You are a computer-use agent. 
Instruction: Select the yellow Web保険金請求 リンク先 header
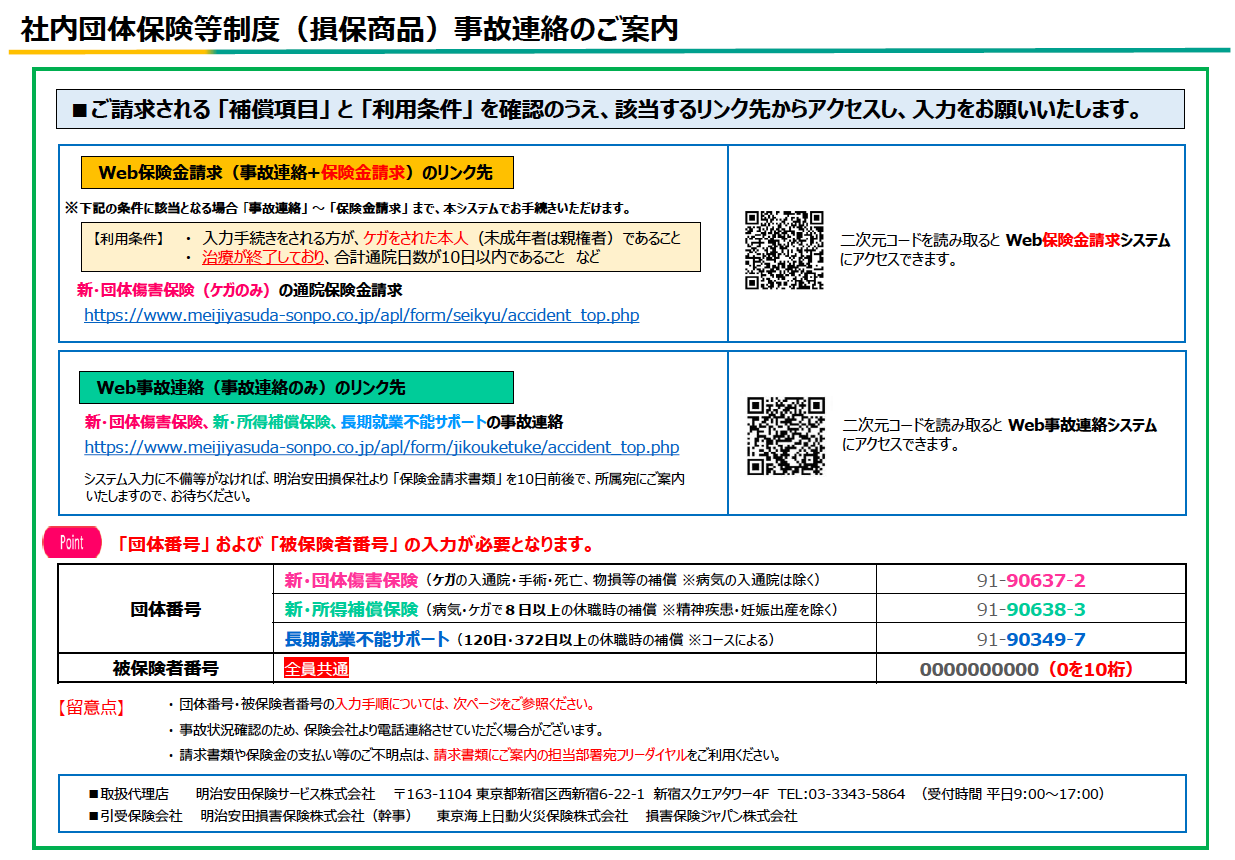(x=296, y=172)
